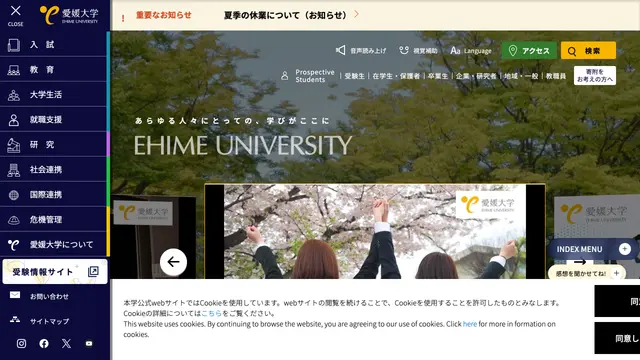Open the 就職支援 career support menu item
Screen dimensions: 640x360
coord(53,119)
